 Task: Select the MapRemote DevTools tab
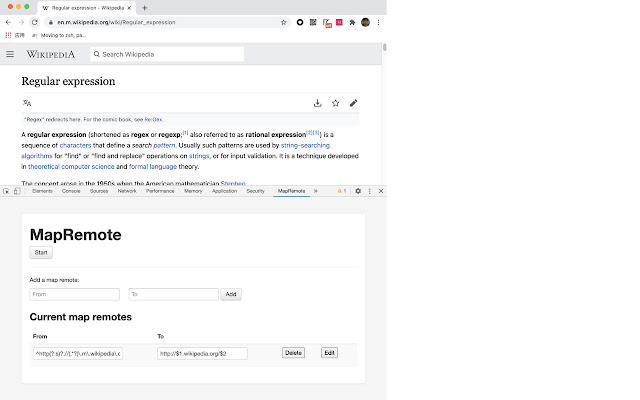tap(291, 191)
